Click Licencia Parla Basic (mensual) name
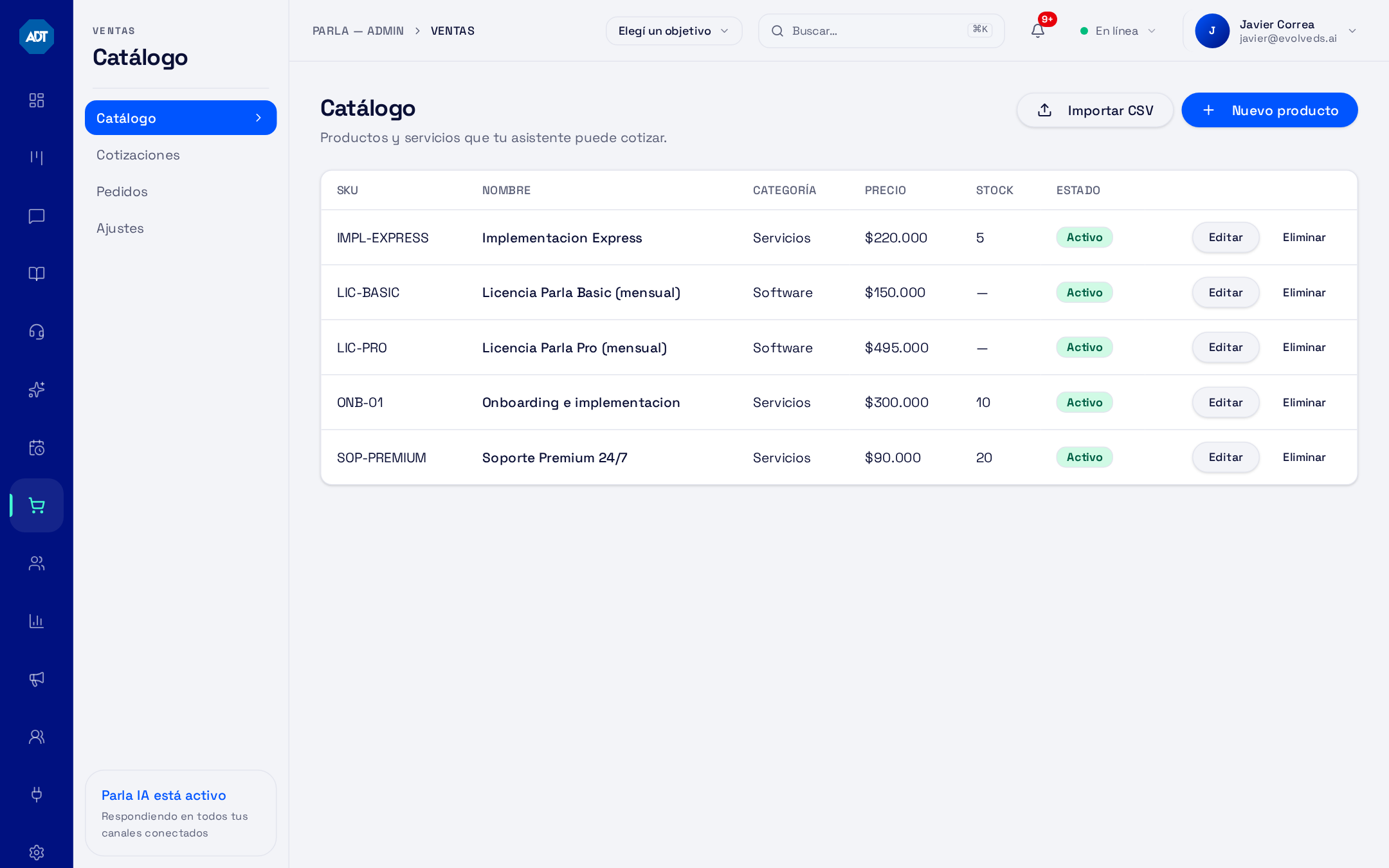 tap(581, 293)
